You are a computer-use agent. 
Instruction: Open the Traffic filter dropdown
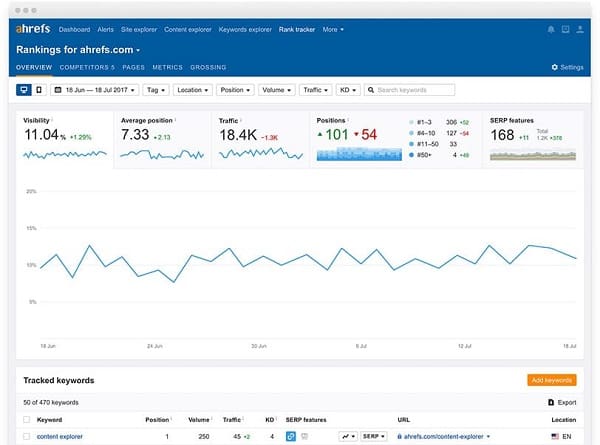(315, 90)
